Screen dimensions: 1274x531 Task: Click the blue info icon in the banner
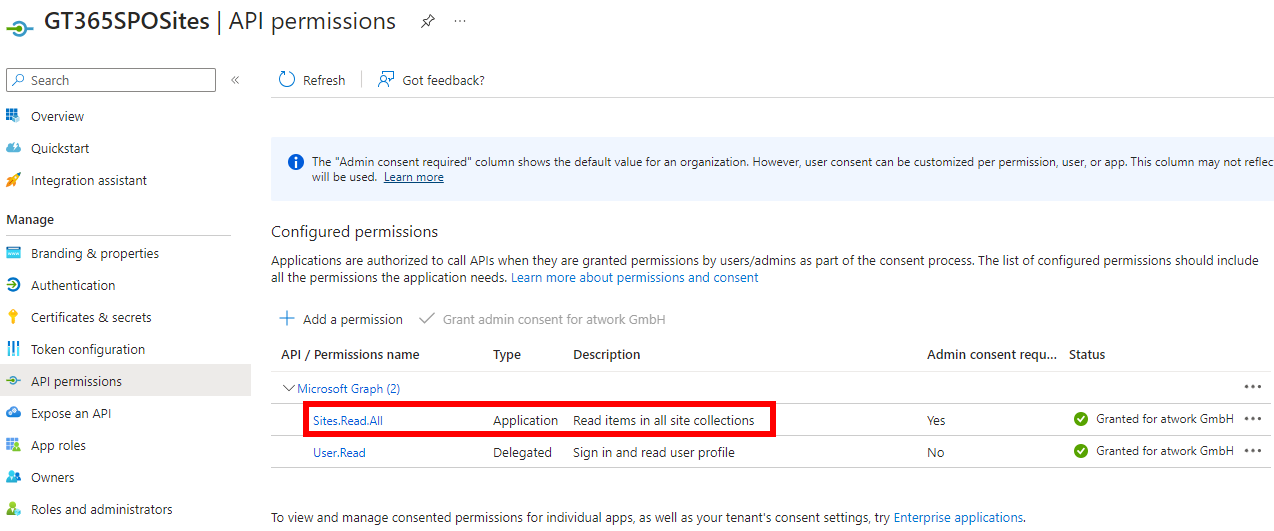[296, 162]
